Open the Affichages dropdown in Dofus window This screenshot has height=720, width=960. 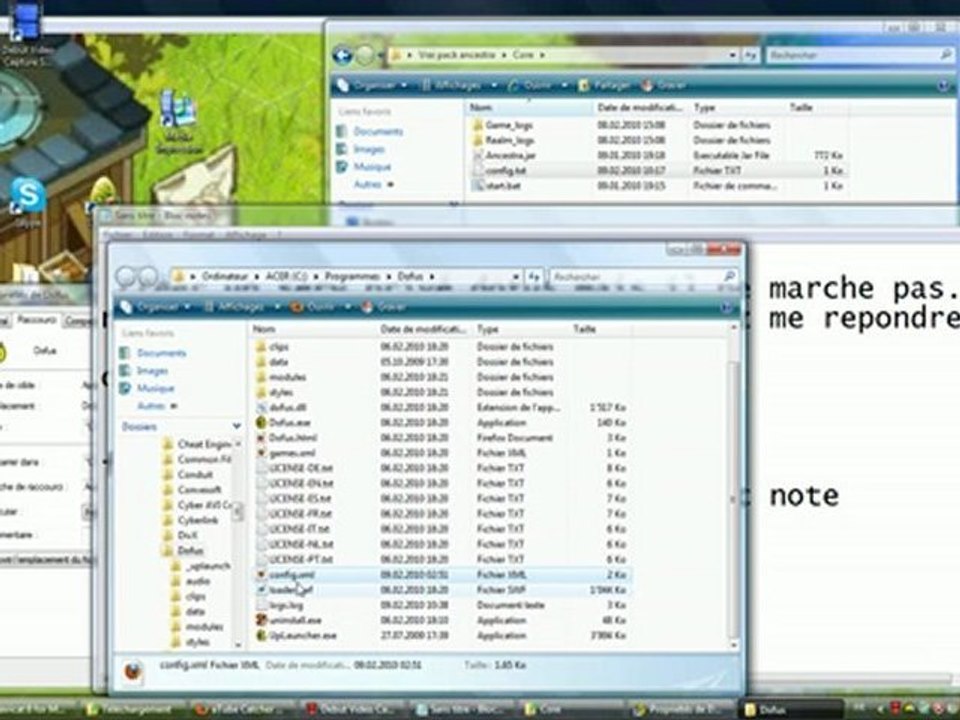click(x=241, y=307)
